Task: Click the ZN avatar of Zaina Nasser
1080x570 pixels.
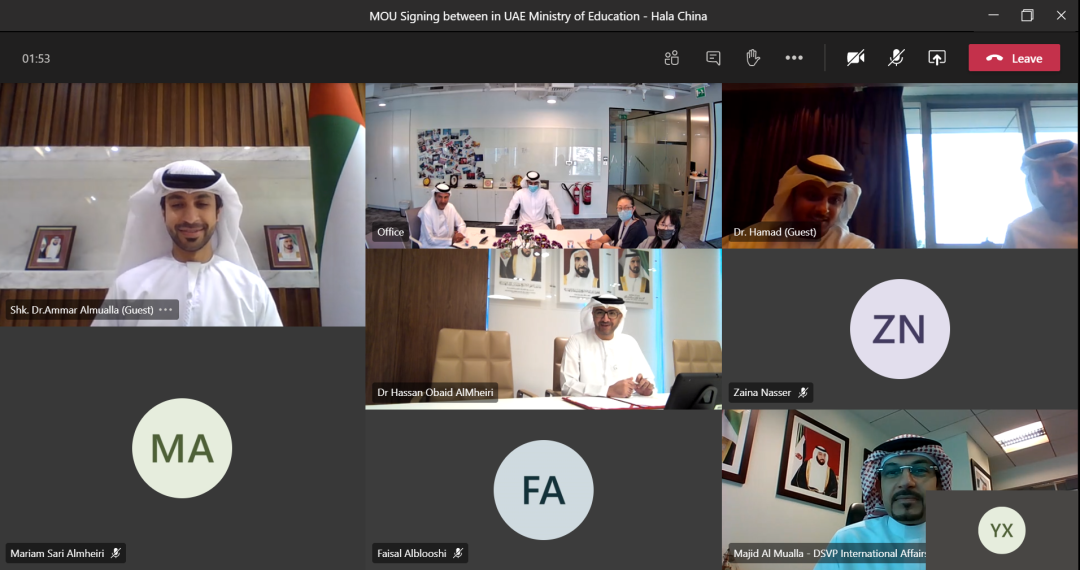Action: 900,329
